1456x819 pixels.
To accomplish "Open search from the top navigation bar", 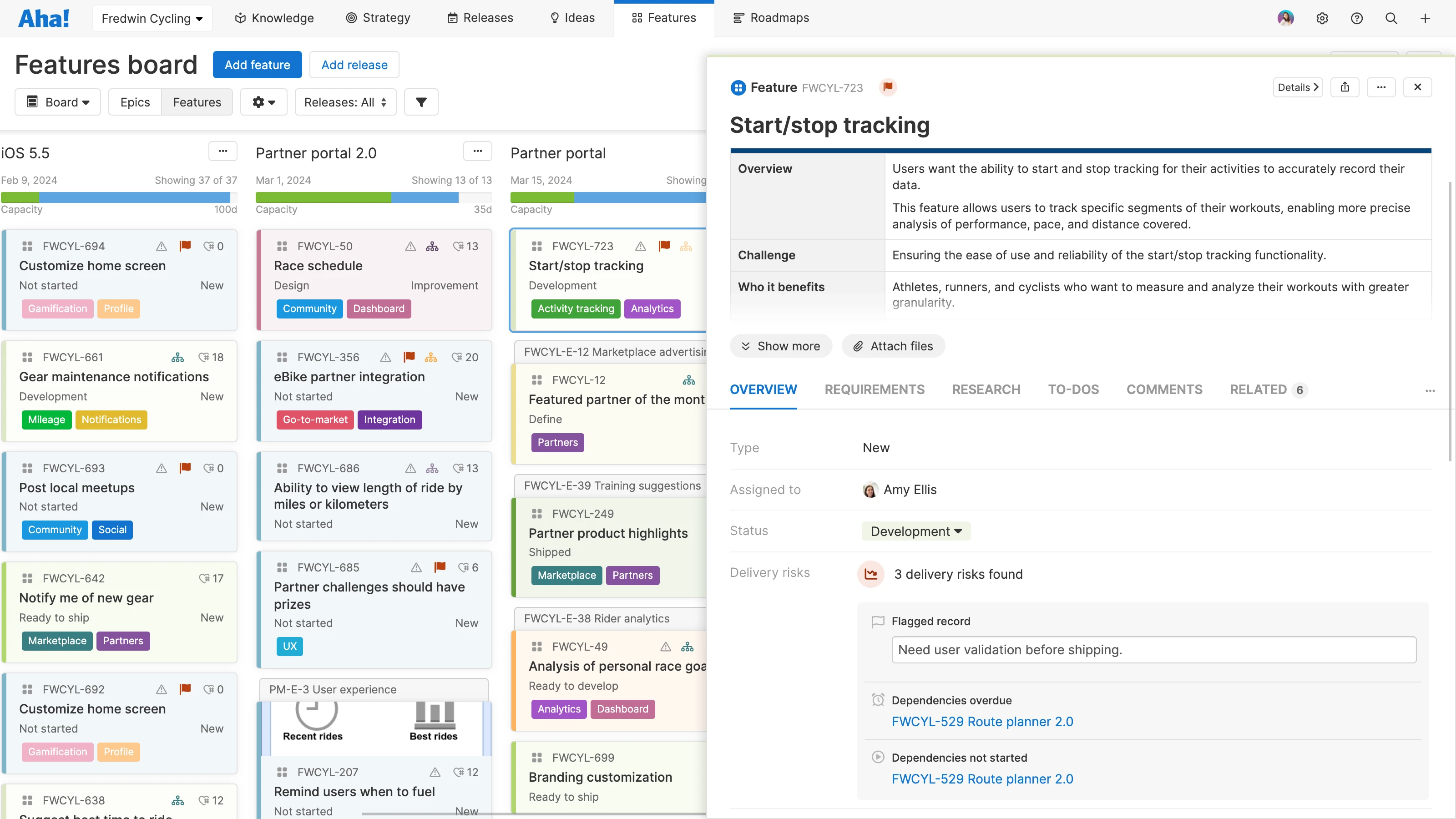I will (x=1391, y=18).
